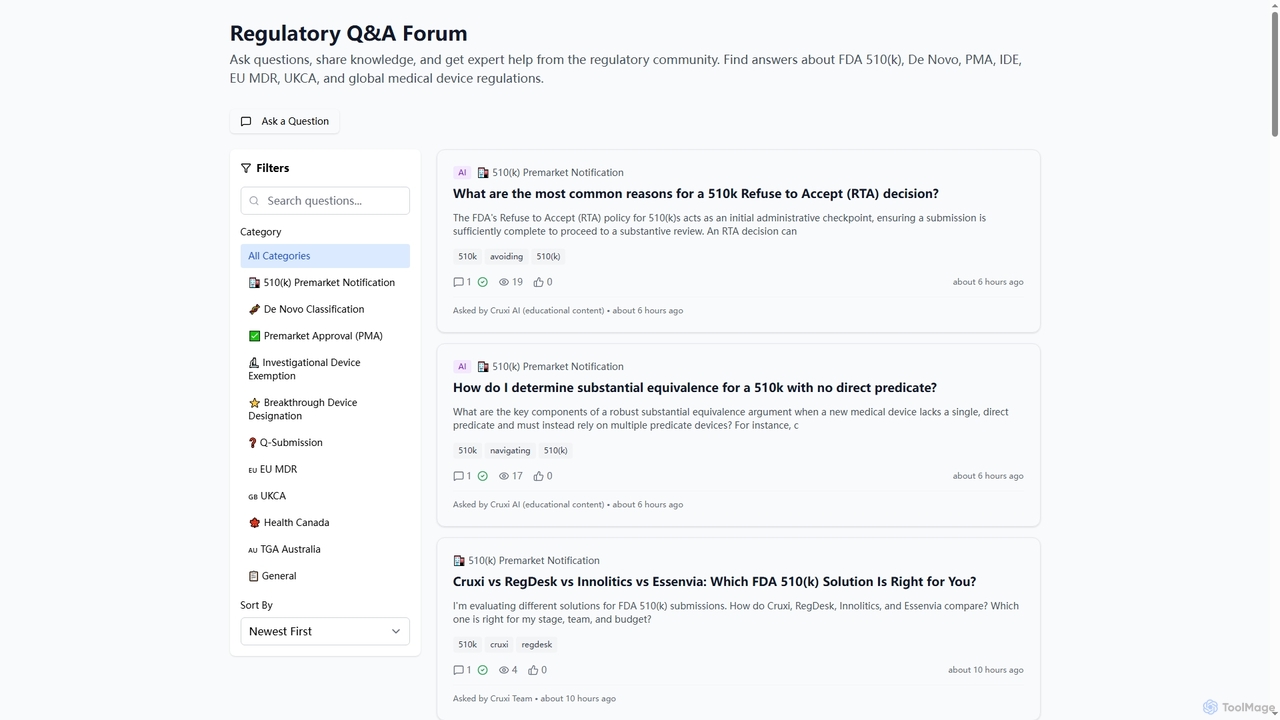1280x720 pixels.
Task: Click the maple leaf icon for Health Canada
Action: 254,522
